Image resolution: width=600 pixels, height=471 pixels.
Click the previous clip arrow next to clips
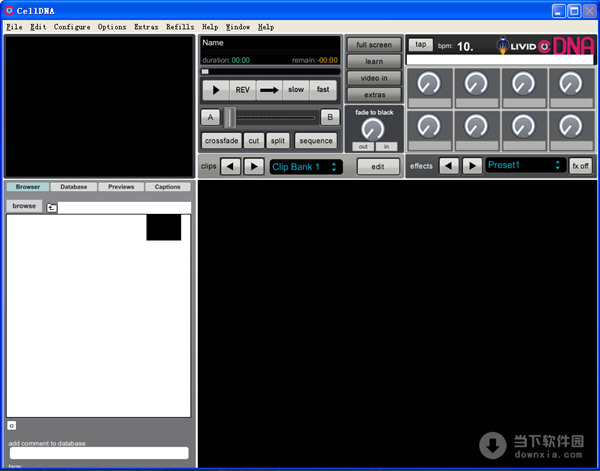click(x=231, y=166)
